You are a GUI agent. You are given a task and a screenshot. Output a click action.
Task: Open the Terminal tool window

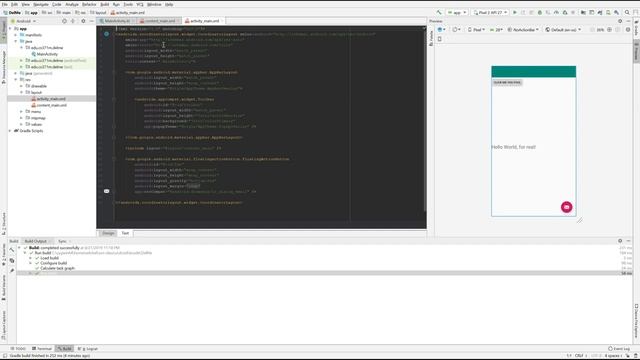click(42, 349)
